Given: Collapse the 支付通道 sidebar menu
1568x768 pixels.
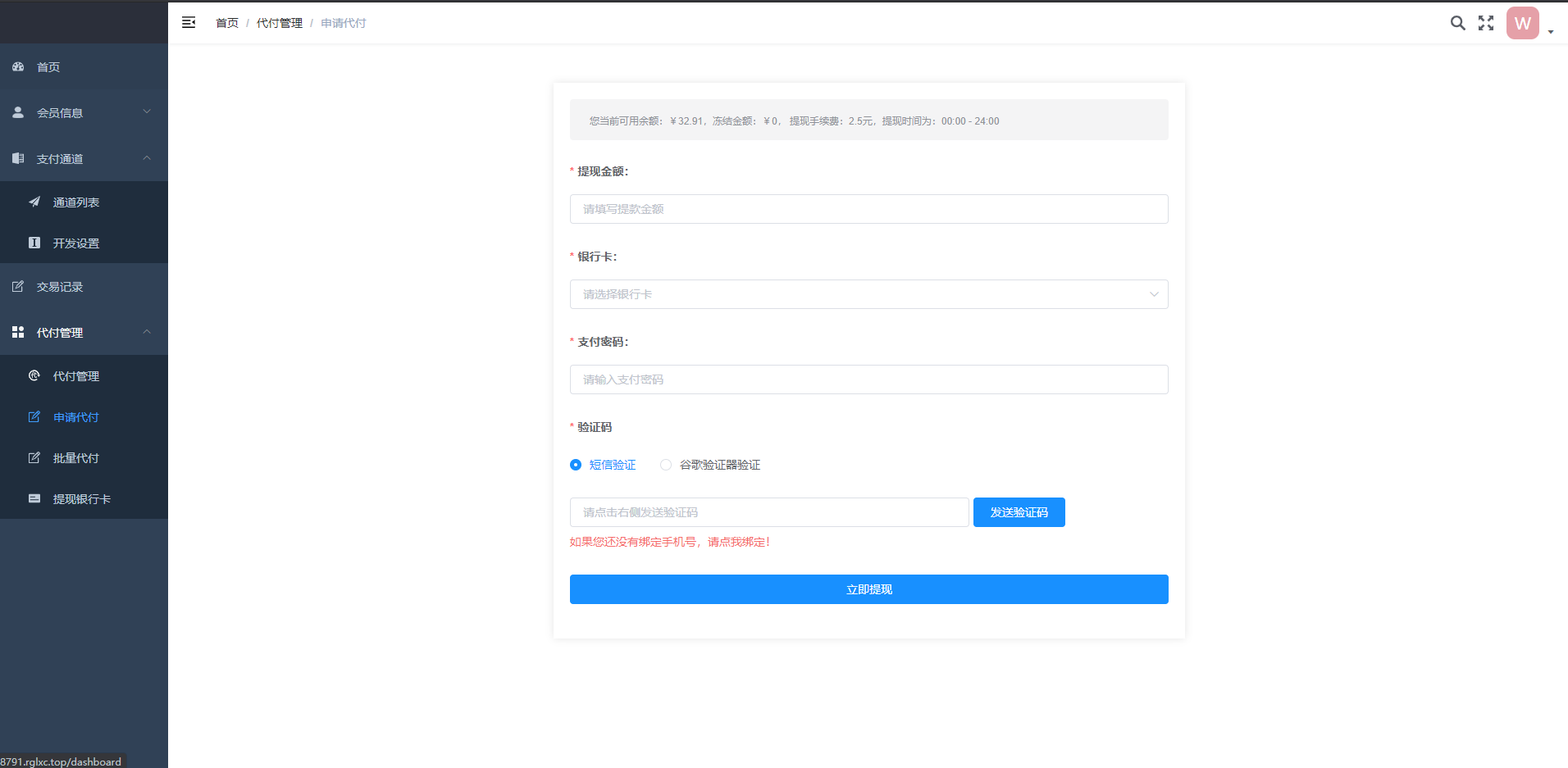Looking at the screenshot, I should click(84, 158).
